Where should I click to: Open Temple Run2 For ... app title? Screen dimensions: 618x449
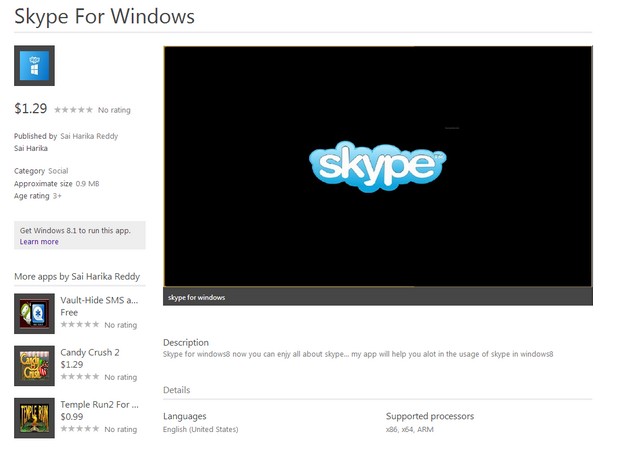point(99,404)
